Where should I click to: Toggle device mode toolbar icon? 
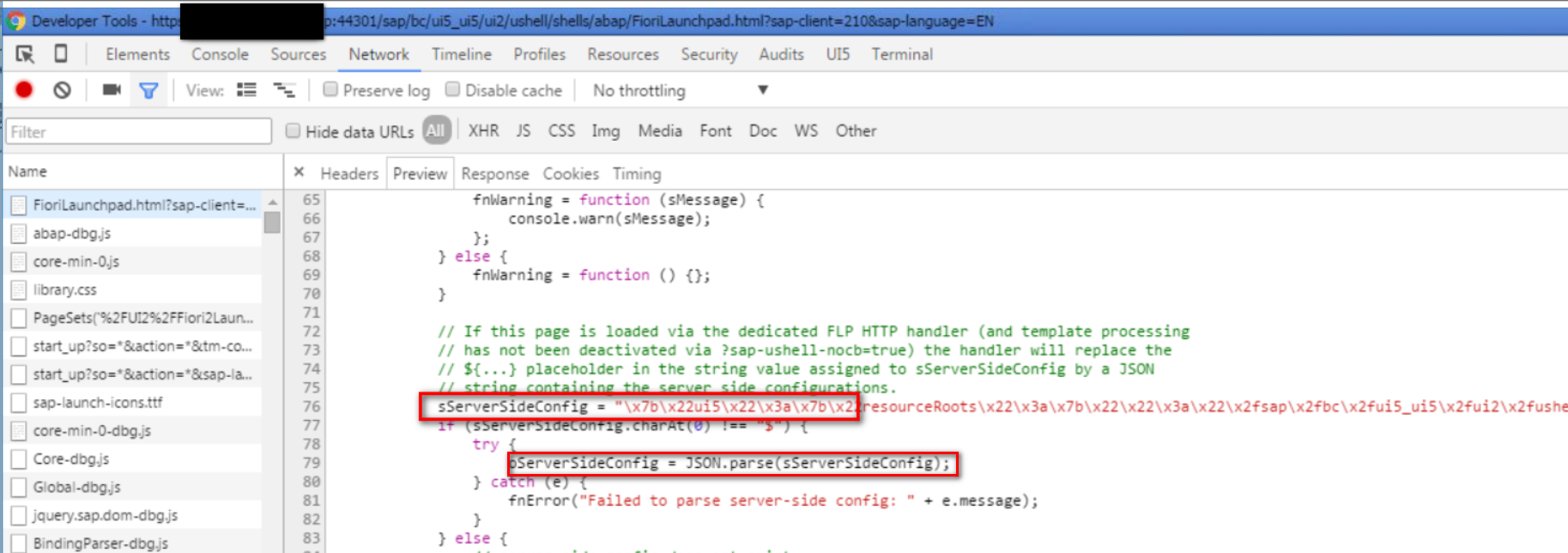click(61, 54)
